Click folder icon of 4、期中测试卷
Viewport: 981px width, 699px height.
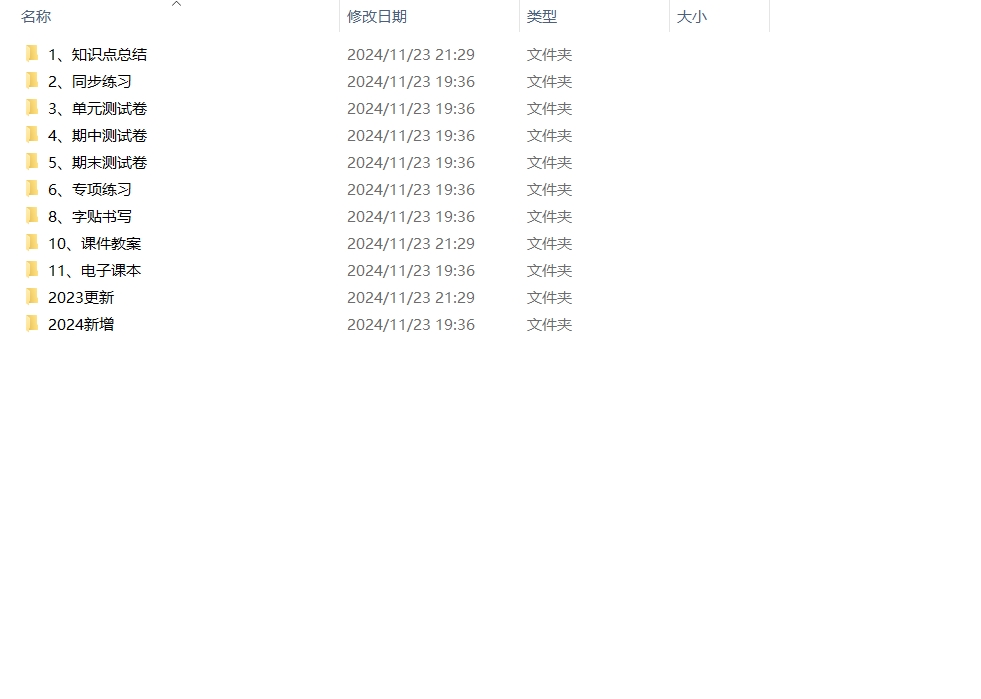pyautogui.click(x=32, y=135)
